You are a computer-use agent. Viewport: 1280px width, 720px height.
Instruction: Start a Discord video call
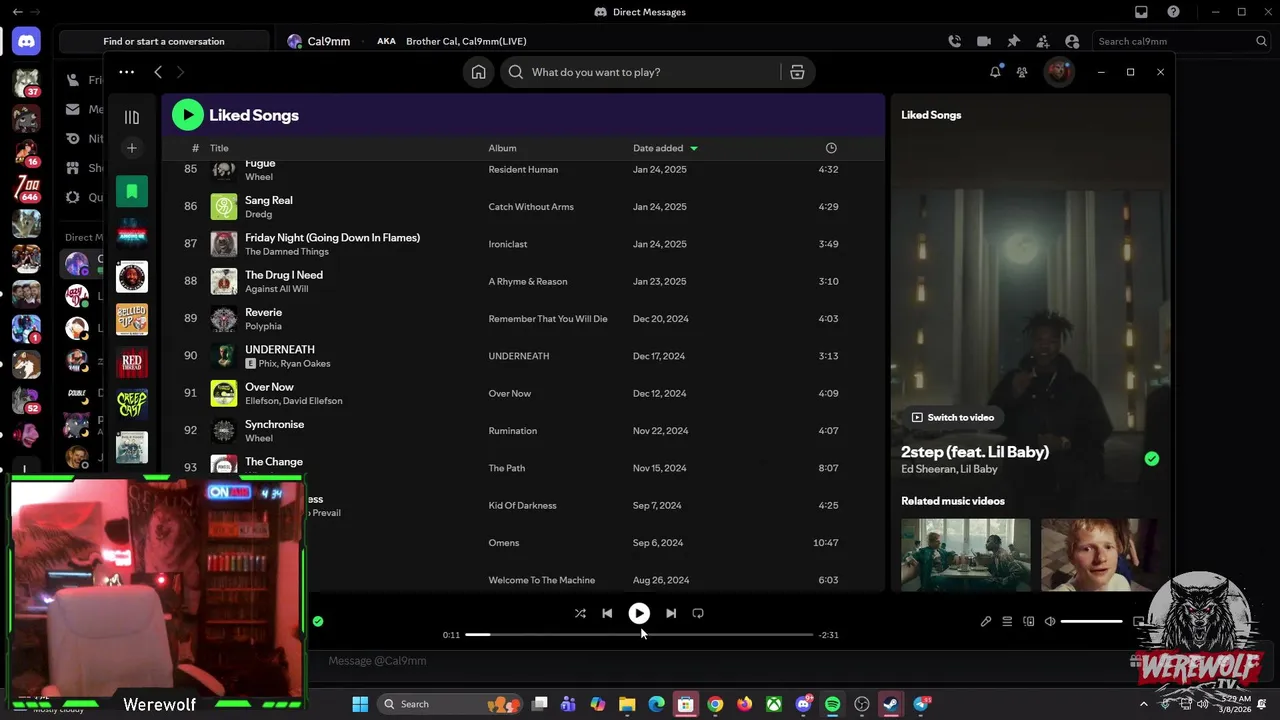pos(984,41)
